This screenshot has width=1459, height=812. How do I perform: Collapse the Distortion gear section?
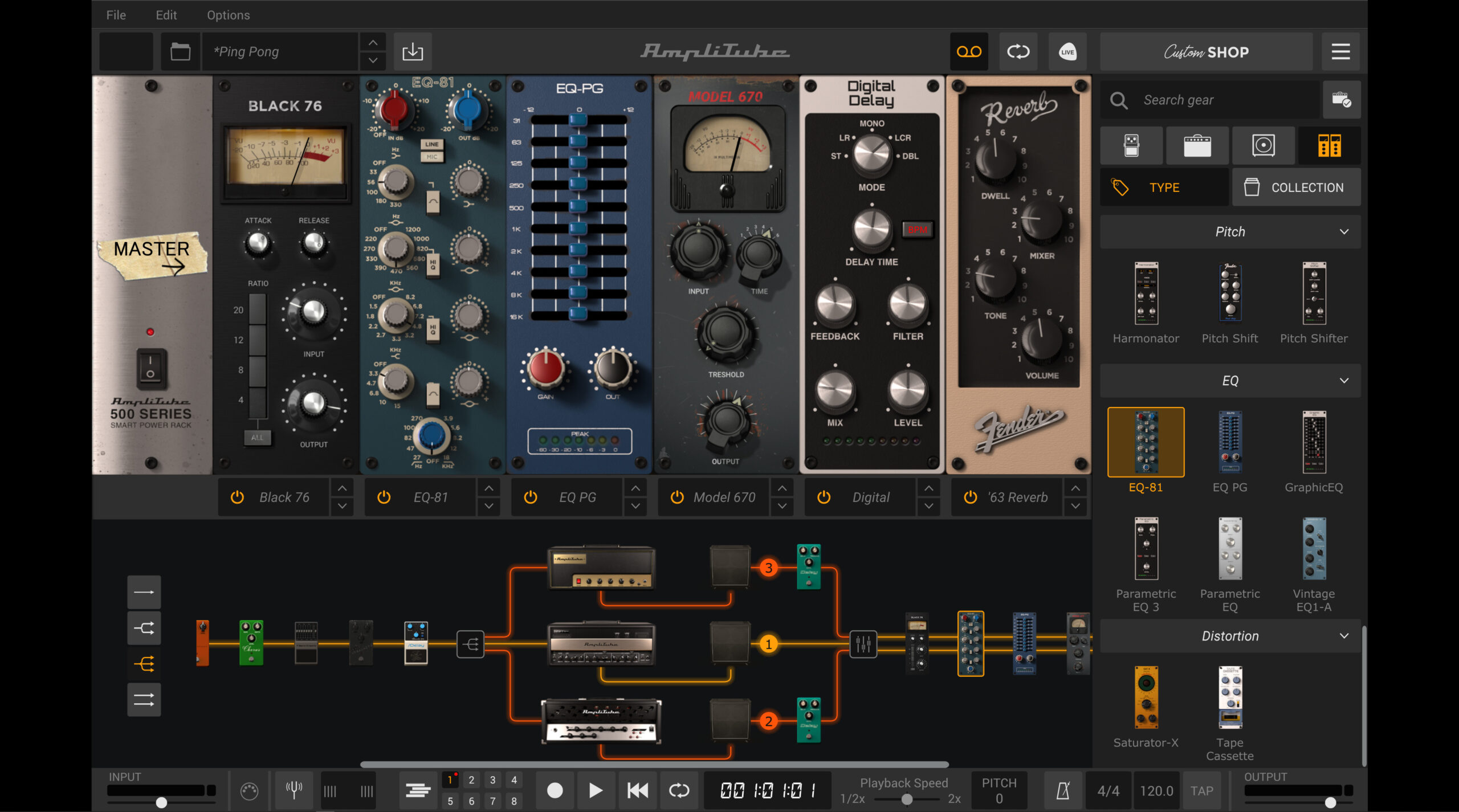point(1344,636)
